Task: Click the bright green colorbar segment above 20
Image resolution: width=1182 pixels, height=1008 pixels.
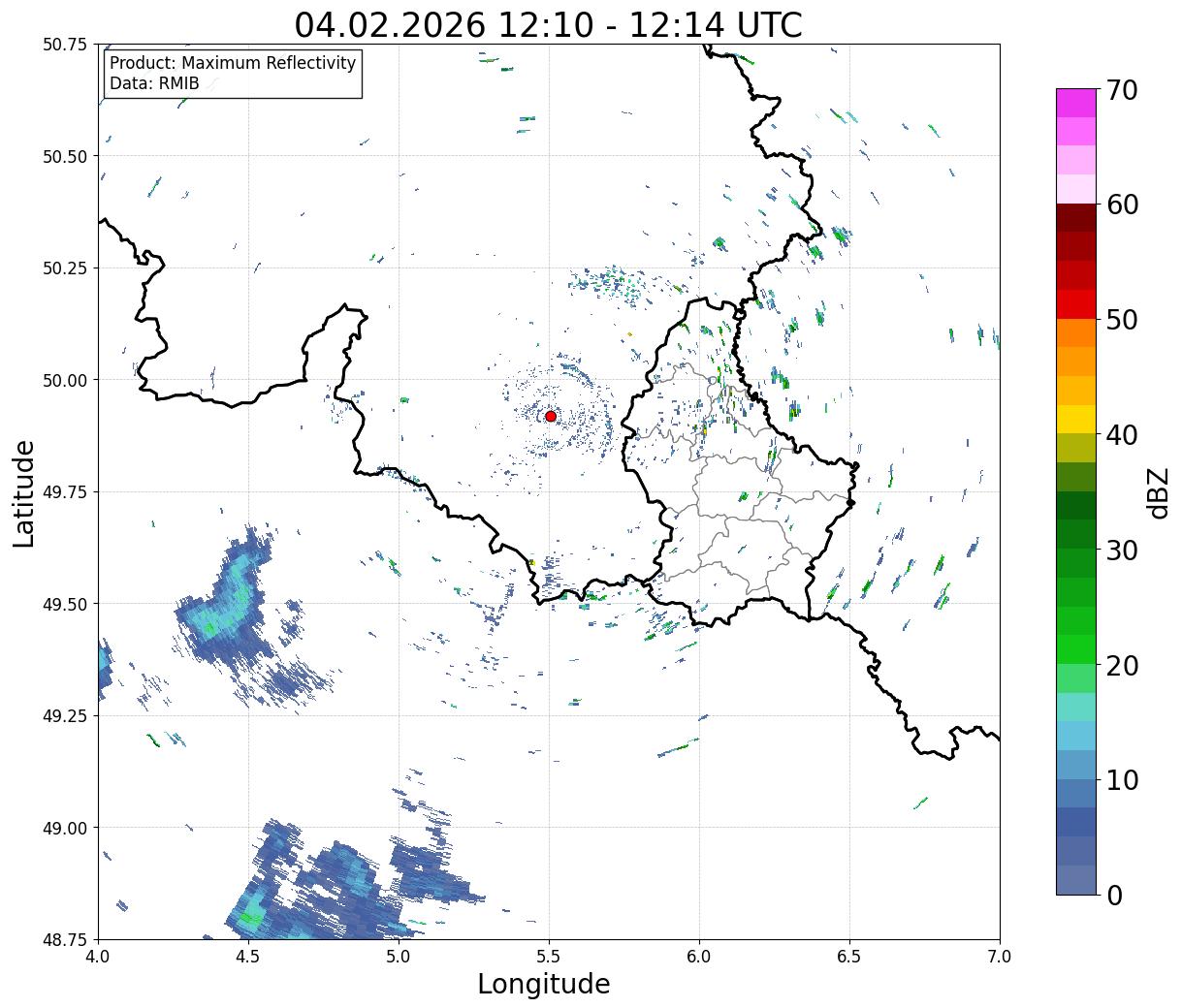Action: (1076, 649)
